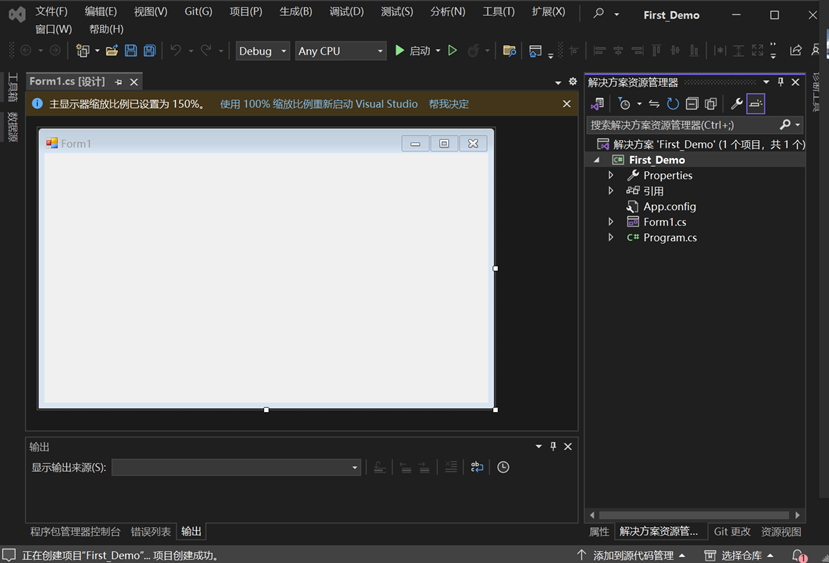
Task: Open the 工具(T) menu
Action: 499,12
